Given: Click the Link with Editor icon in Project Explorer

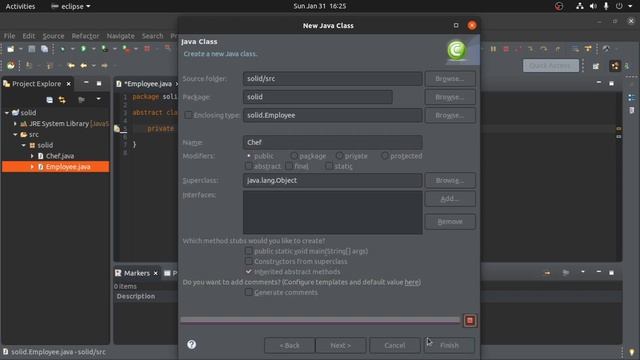Looking at the screenshot, I should [x=62, y=100].
